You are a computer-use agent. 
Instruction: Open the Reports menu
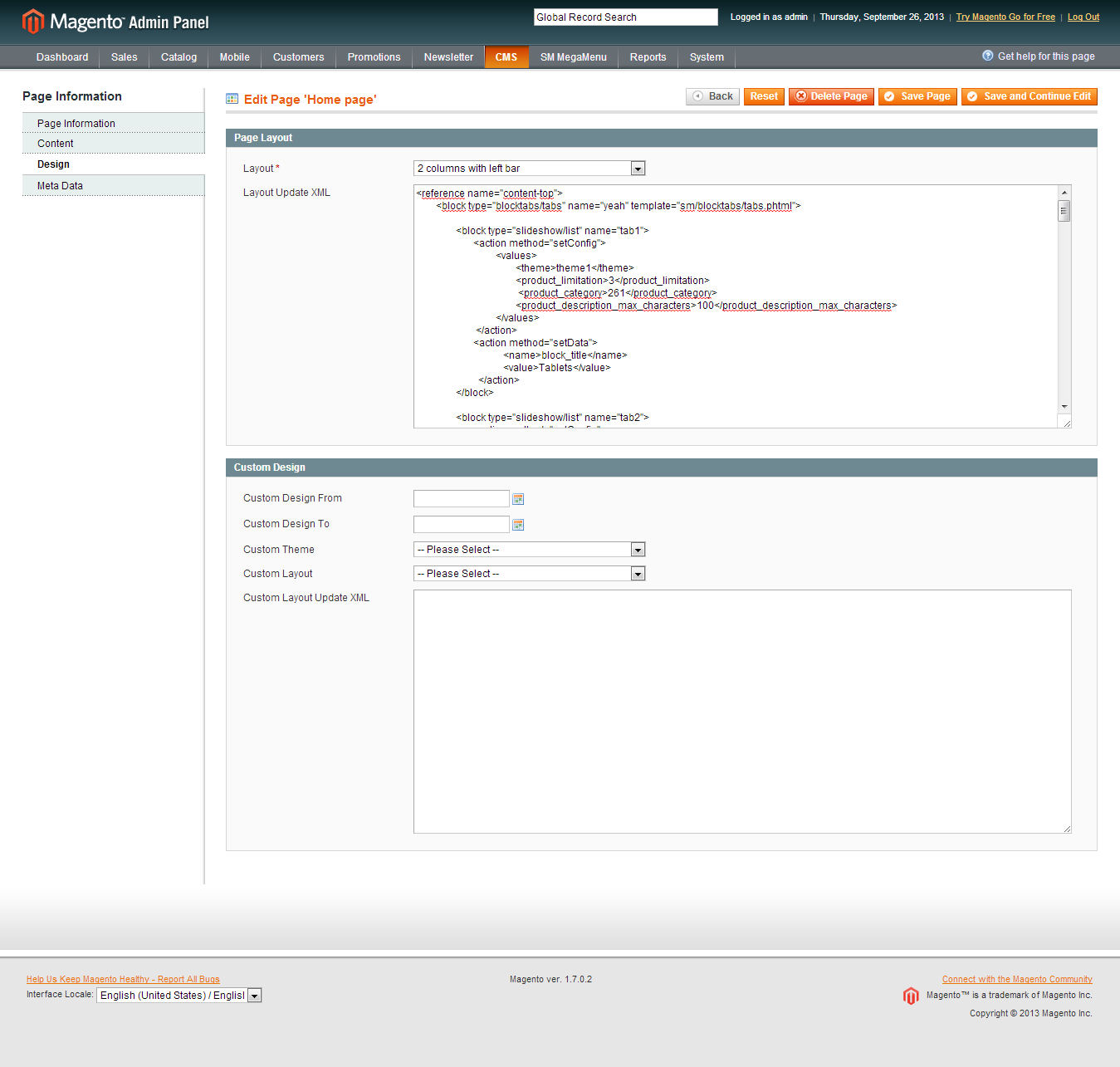click(x=648, y=57)
